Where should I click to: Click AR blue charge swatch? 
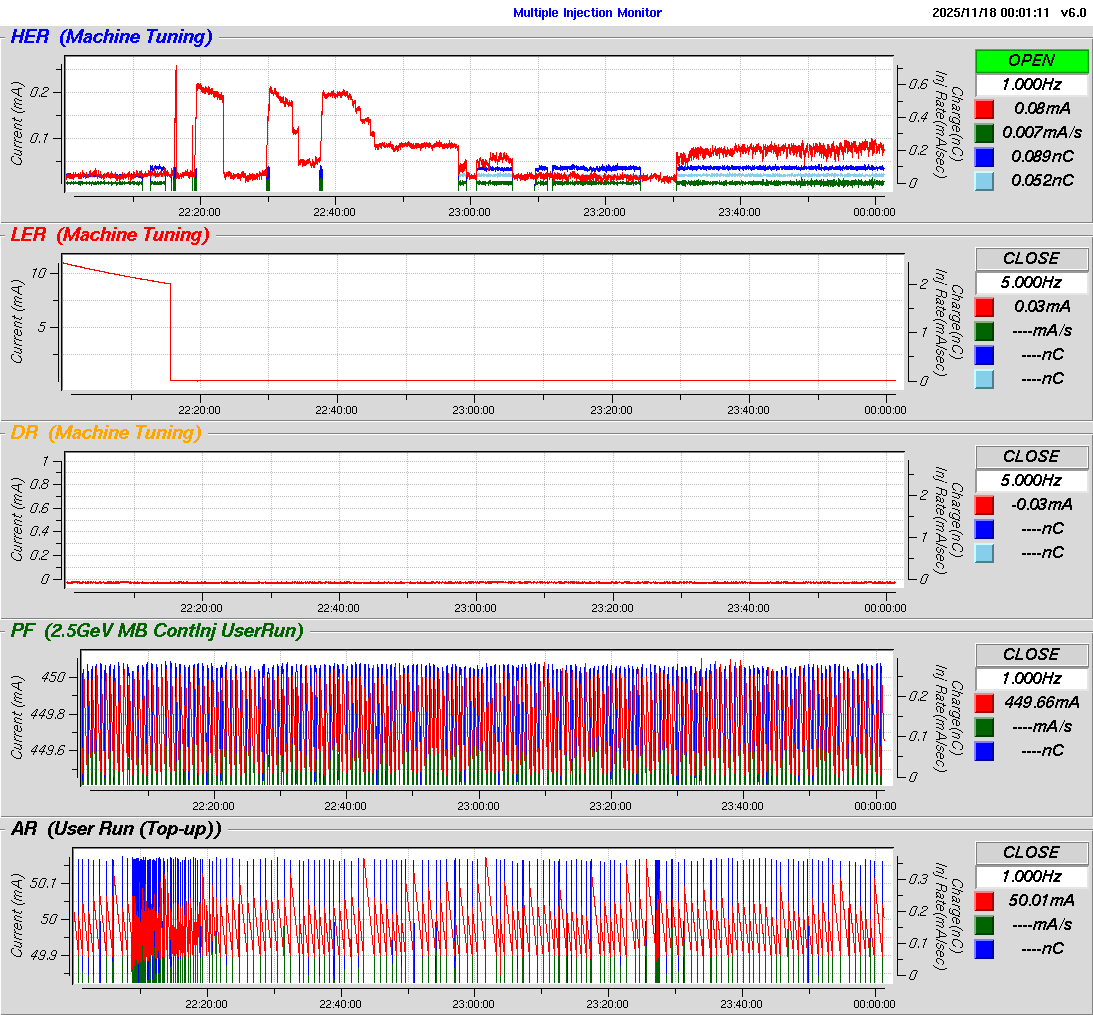click(x=985, y=948)
